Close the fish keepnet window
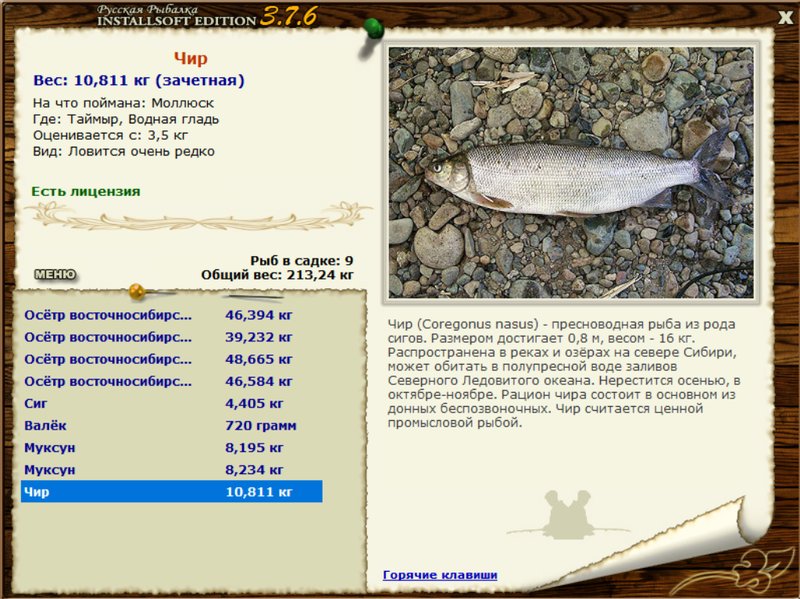Screen dimensions: 800x599 (785, 17)
